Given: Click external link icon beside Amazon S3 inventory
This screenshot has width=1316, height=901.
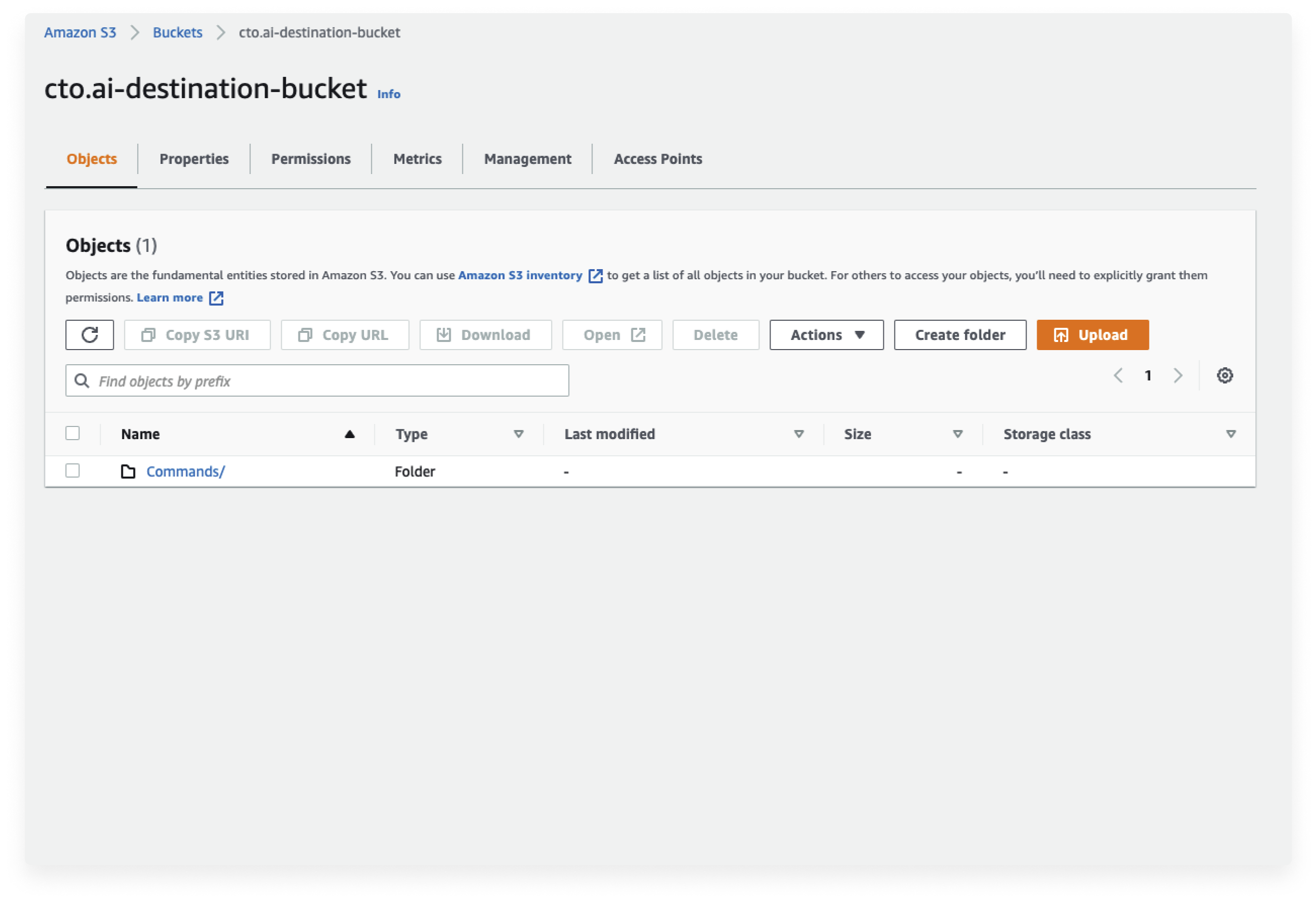Looking at the screenshot, I should click(595, 276).
